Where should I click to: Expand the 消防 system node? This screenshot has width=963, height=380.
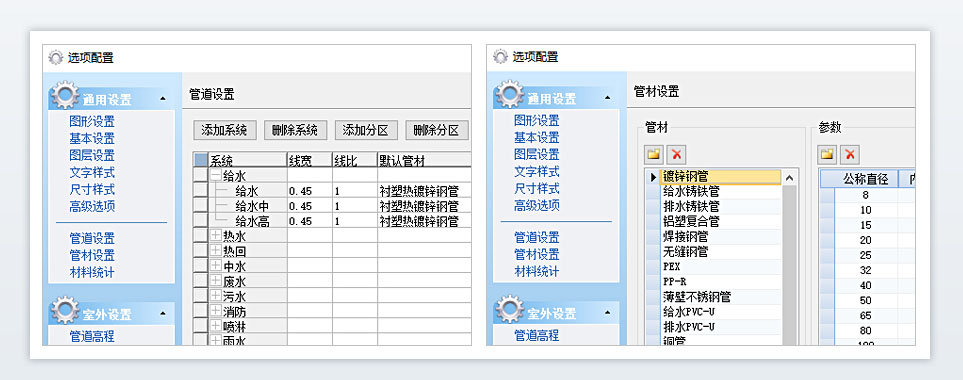pyautogui.click(x=216, y=311)
